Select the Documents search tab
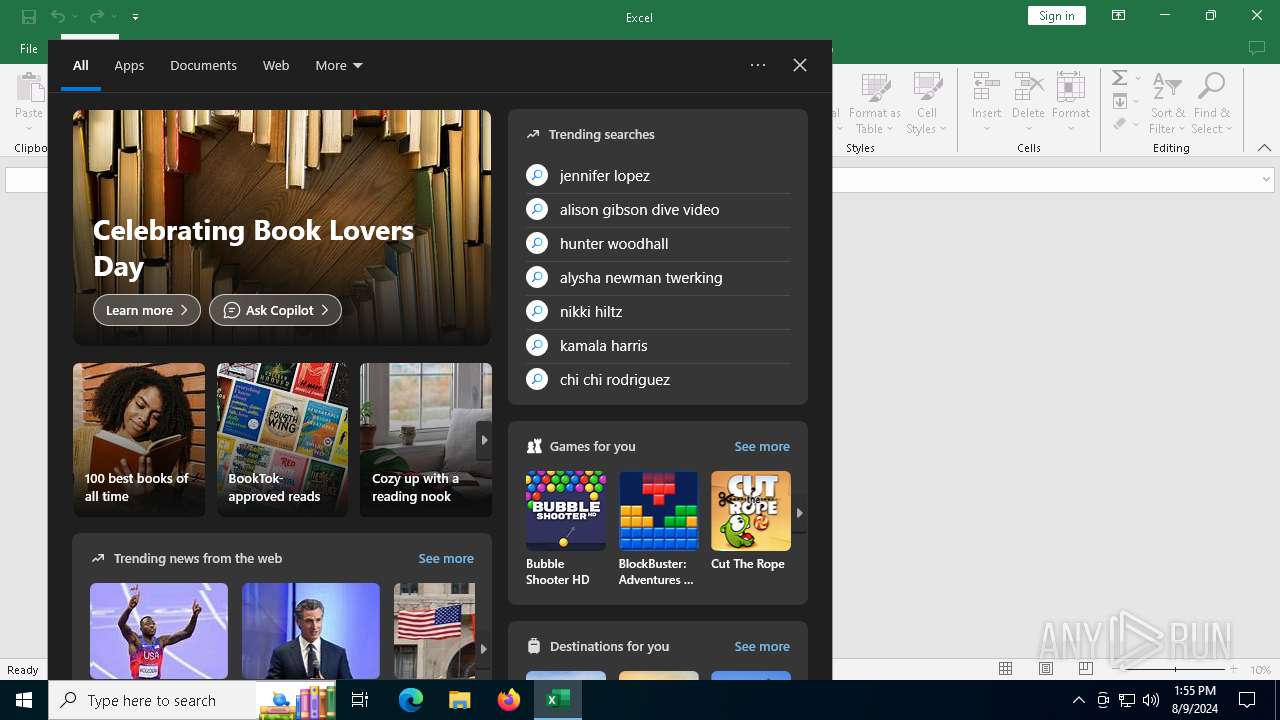1280x720 pixels. pos(203,65)
